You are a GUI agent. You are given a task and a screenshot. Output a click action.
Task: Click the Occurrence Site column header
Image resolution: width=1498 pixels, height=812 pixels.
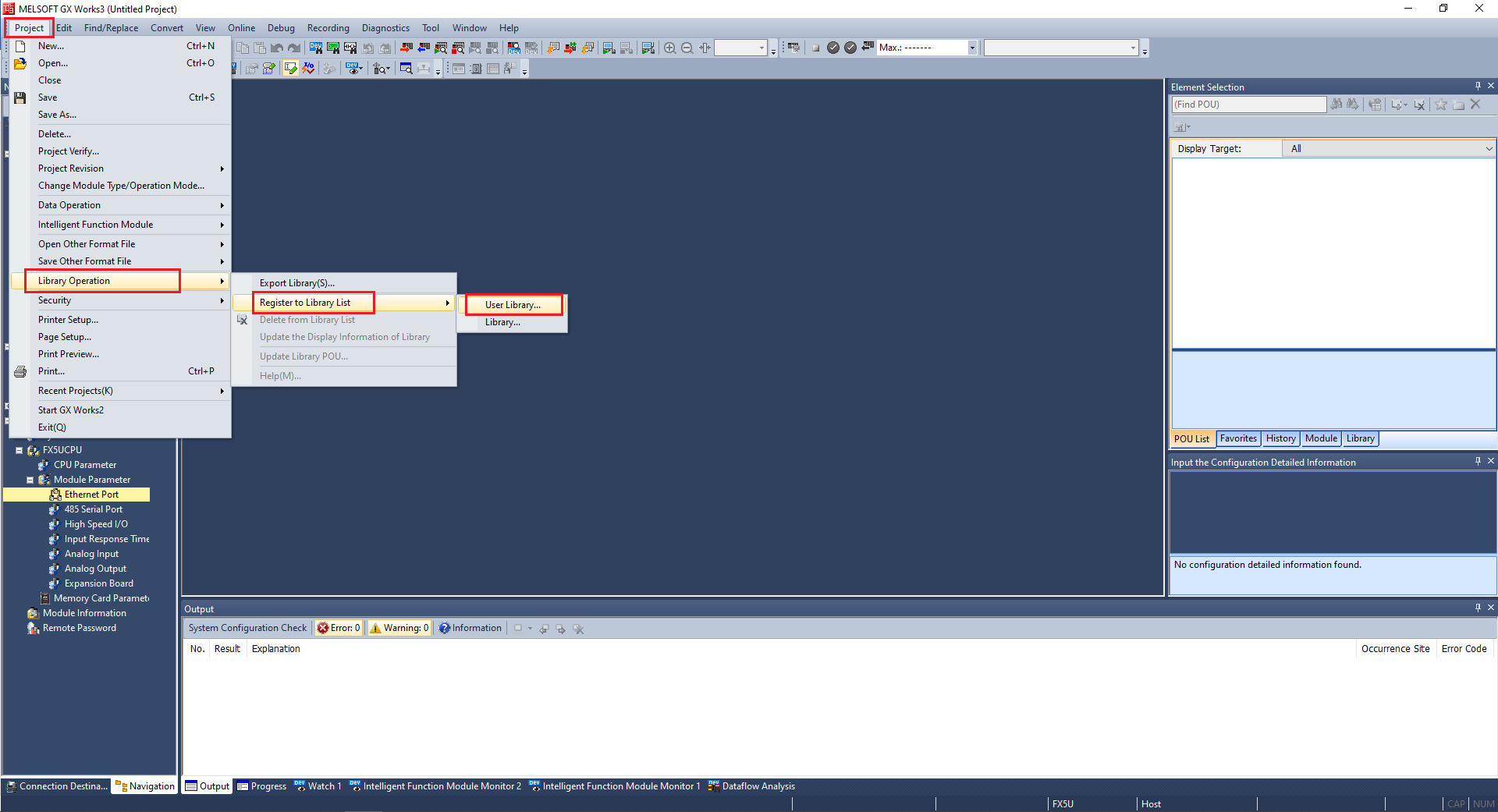(x=1395, y=649)
